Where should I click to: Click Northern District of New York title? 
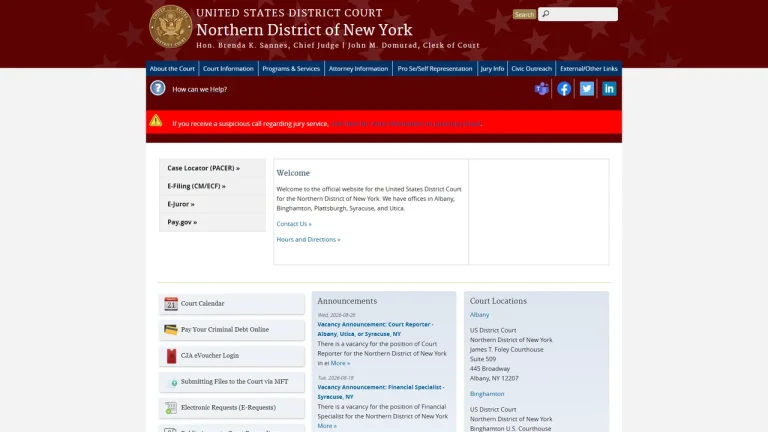pos(304,30)
